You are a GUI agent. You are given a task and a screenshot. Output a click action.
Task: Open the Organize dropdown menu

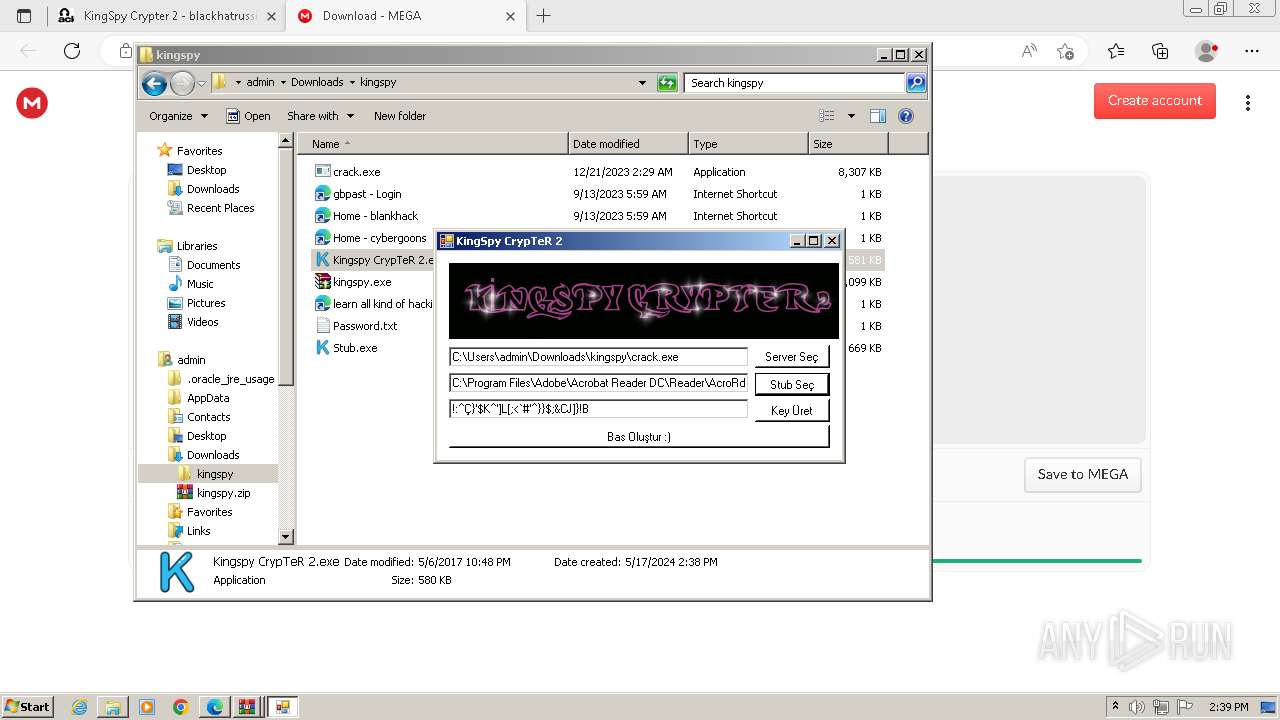pyautogui.click(x=179, y=116)
